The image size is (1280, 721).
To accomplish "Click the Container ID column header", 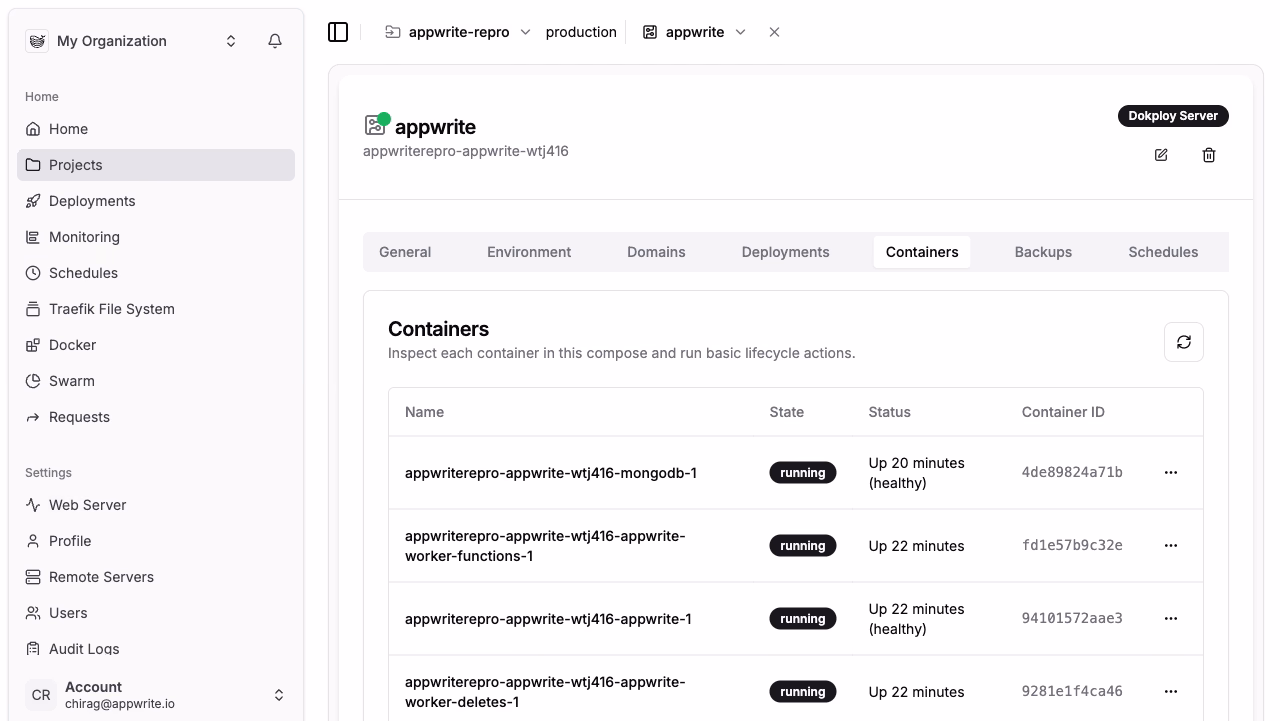I will pyautogui.click(x=1063, y=412).
